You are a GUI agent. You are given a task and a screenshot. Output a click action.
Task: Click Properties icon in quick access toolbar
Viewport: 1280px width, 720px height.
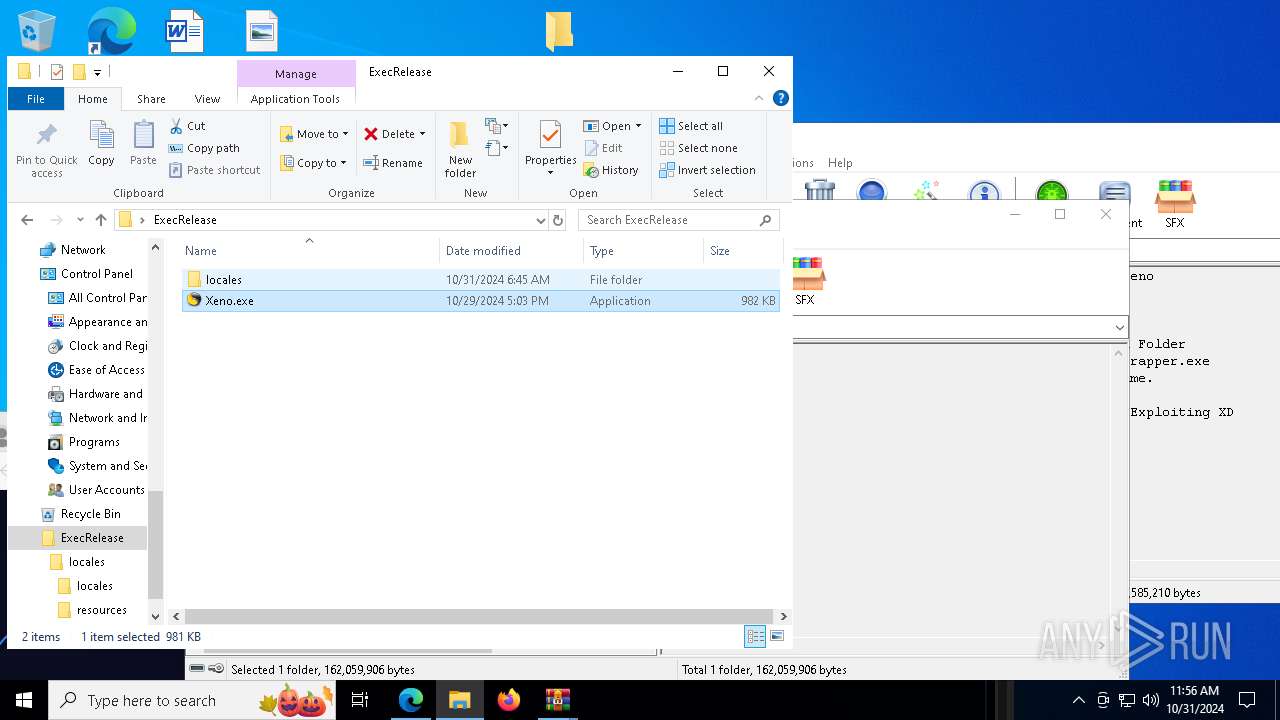click(57, 72)
